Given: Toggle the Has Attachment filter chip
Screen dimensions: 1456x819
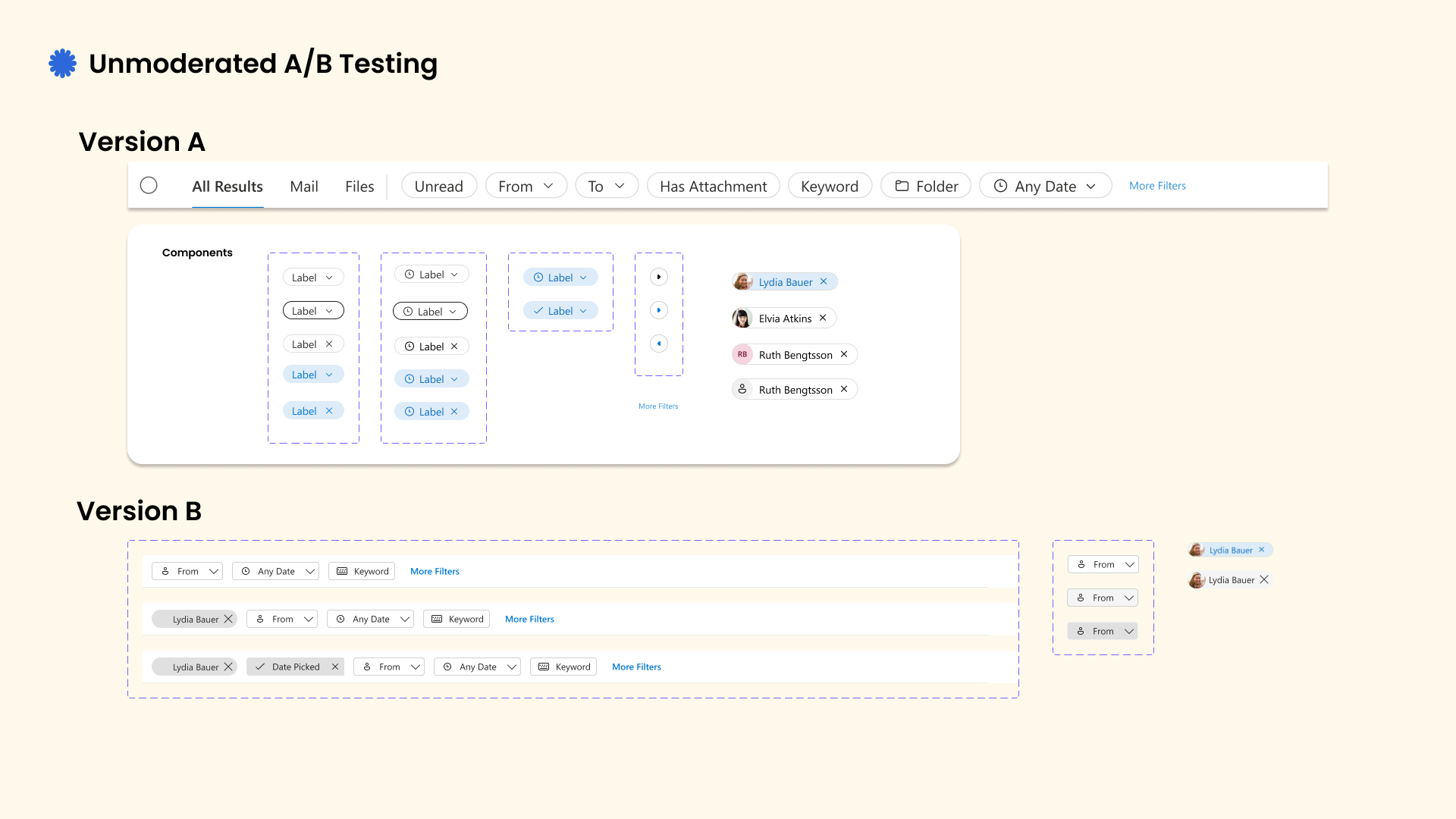Looking at the screenshot, I should tap(713, 186).
